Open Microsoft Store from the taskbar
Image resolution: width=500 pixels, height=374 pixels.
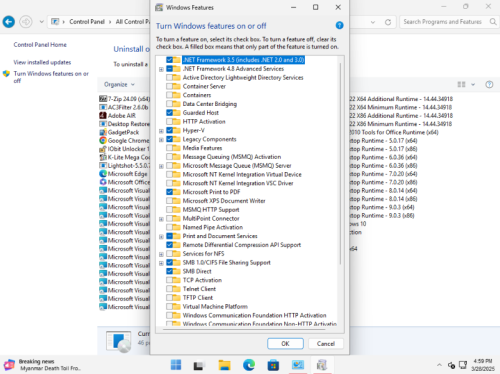pyautogui.click(x=273, y=365)
